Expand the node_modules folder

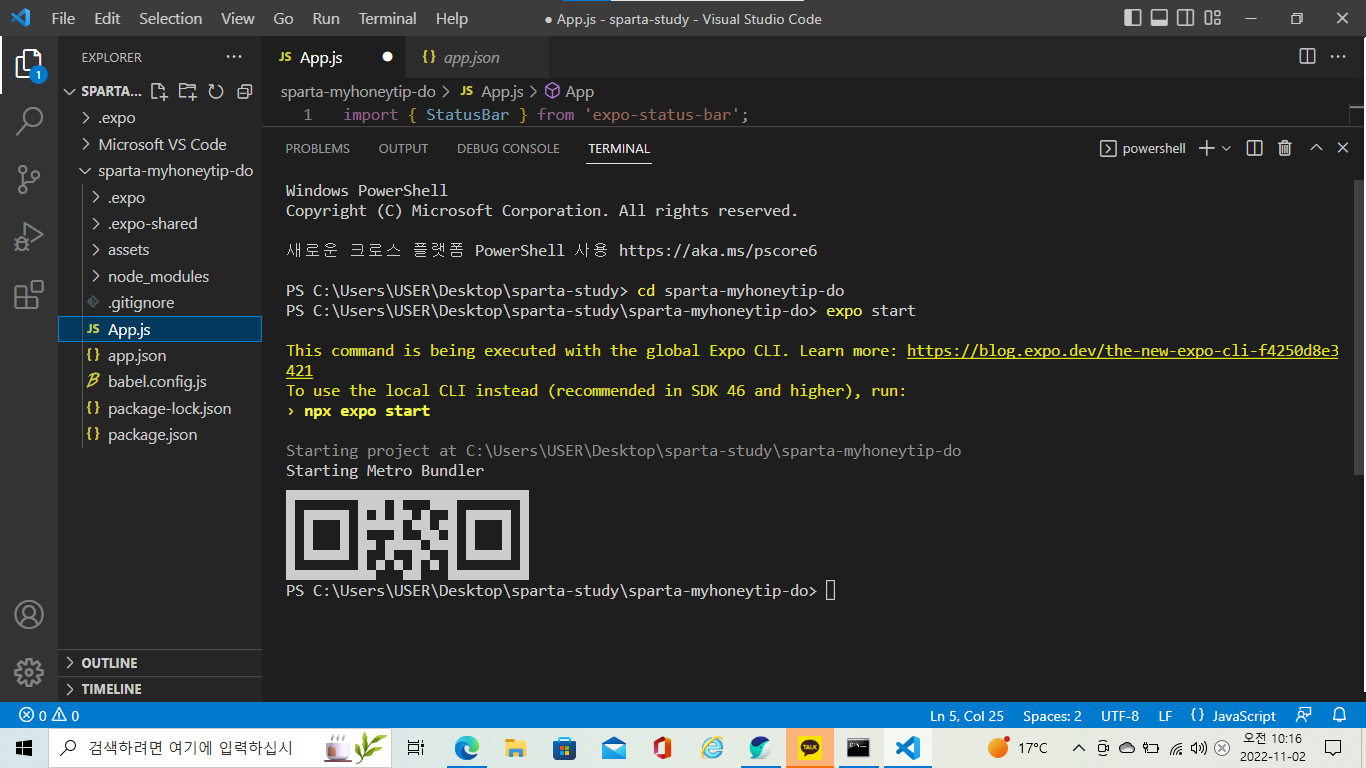(x=160, y=276)
